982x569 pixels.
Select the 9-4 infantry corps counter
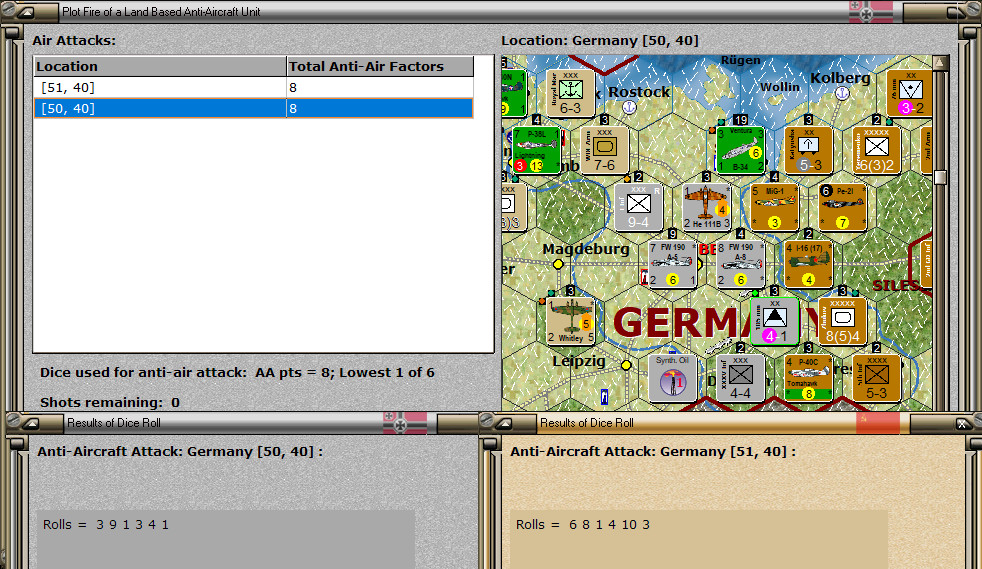638,207
